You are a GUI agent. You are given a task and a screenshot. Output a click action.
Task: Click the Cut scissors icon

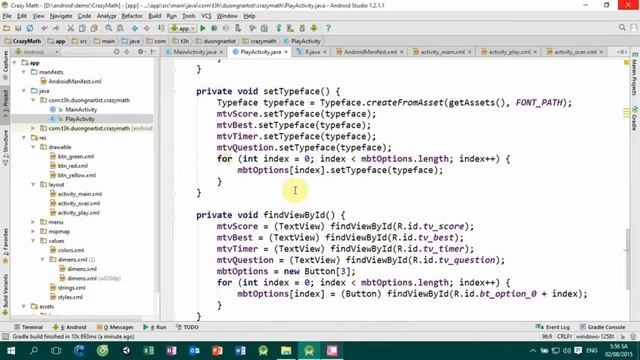(x=70, y=28)
